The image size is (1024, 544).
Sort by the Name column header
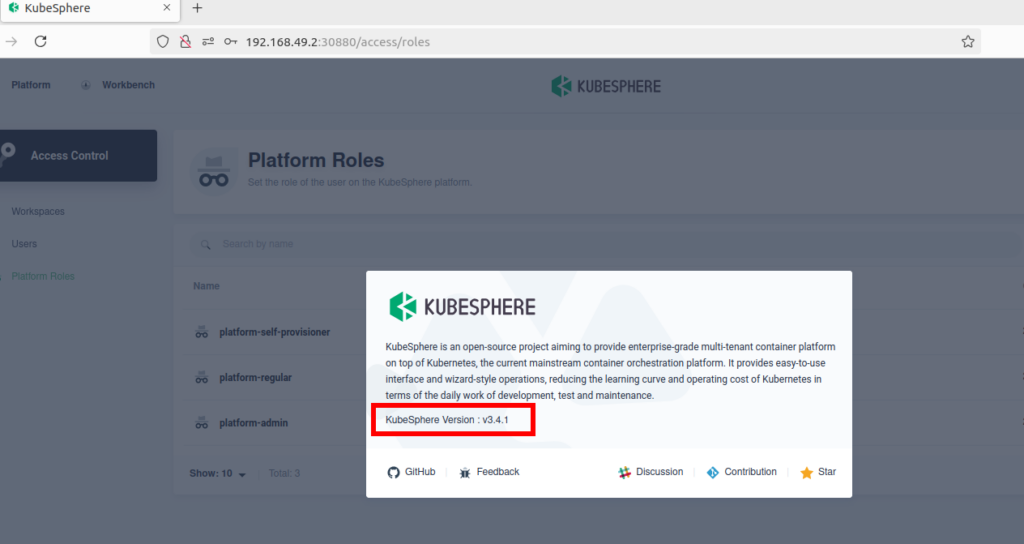[x=206, y=286]
